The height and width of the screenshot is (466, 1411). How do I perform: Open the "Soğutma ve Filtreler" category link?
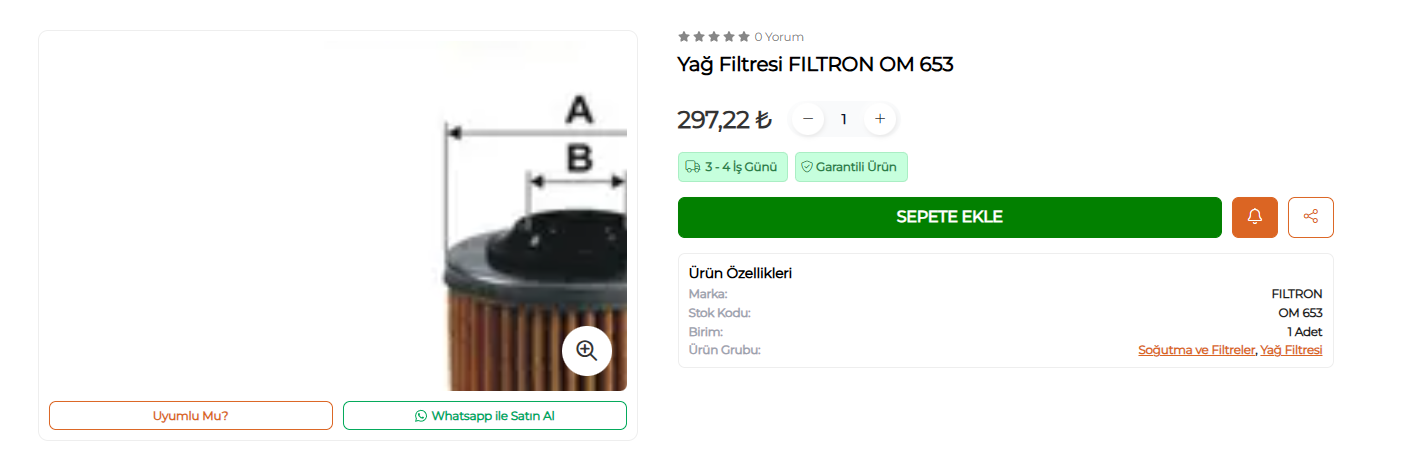point(1196,350)
